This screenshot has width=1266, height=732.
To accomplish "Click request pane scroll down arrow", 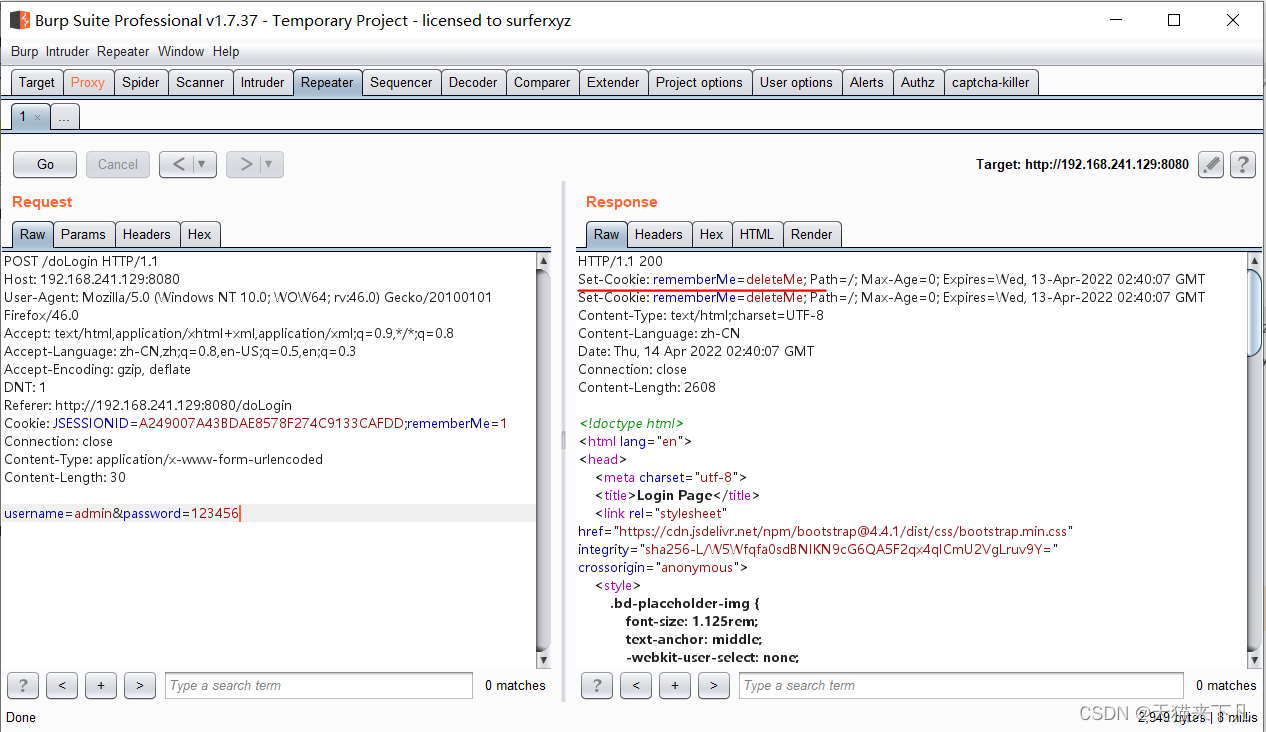I will pos(544,661).
